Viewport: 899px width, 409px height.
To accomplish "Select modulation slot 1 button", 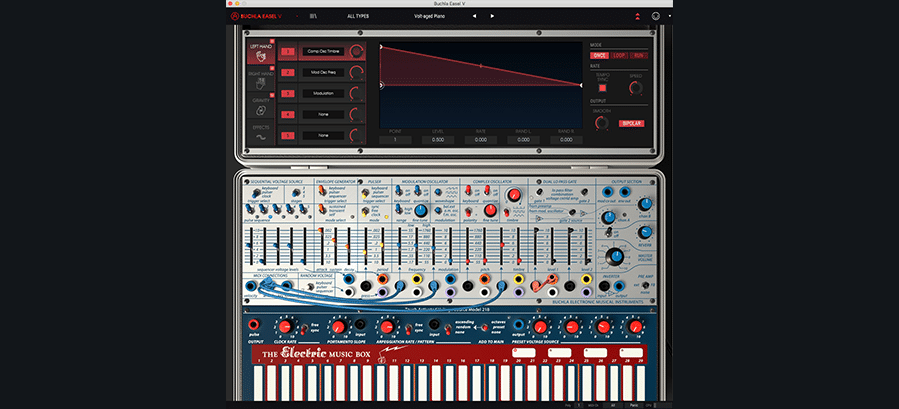I will click(x=288, y=52).
